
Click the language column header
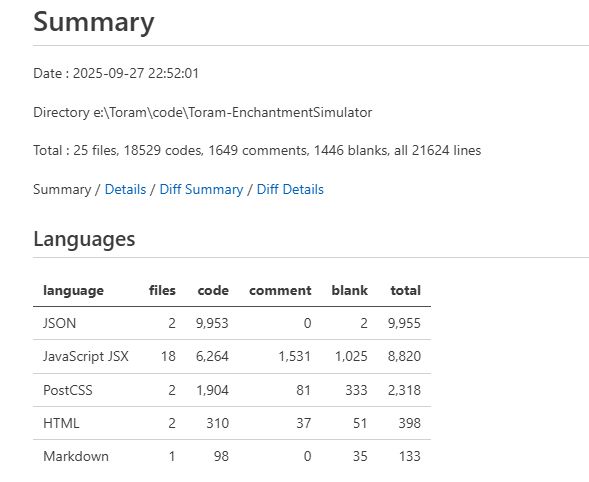(x=73, y=290)
